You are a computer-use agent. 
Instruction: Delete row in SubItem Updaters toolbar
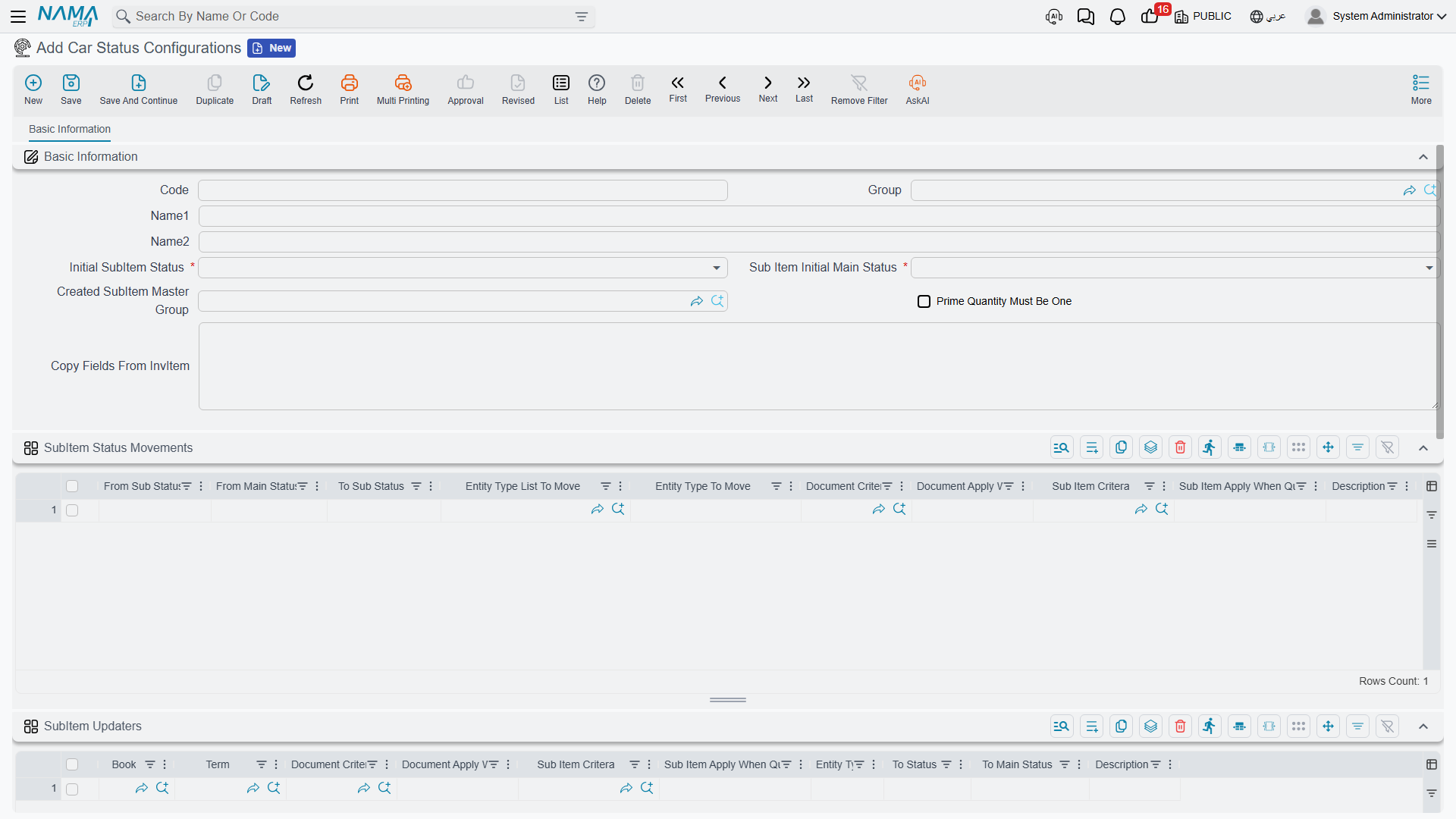pyautogui.click(x=1180, y=726)
